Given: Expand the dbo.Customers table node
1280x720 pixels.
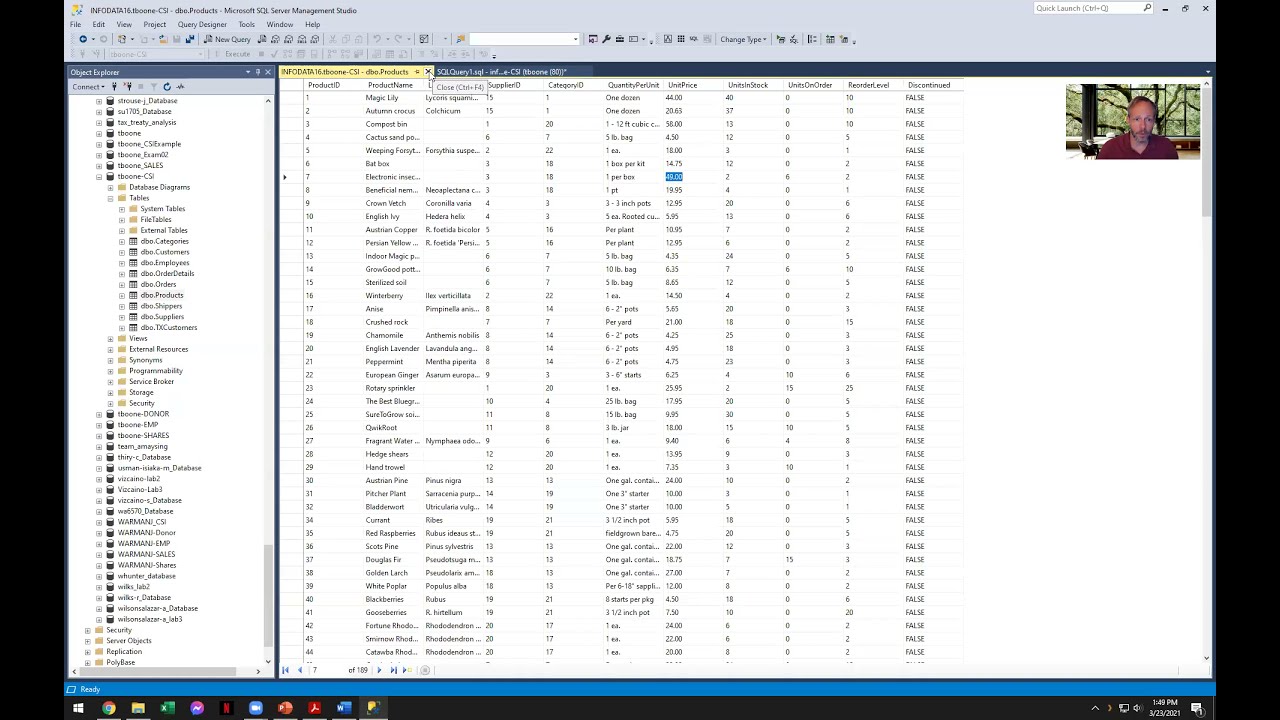Looking at the screenshot, I should point(122,252).
